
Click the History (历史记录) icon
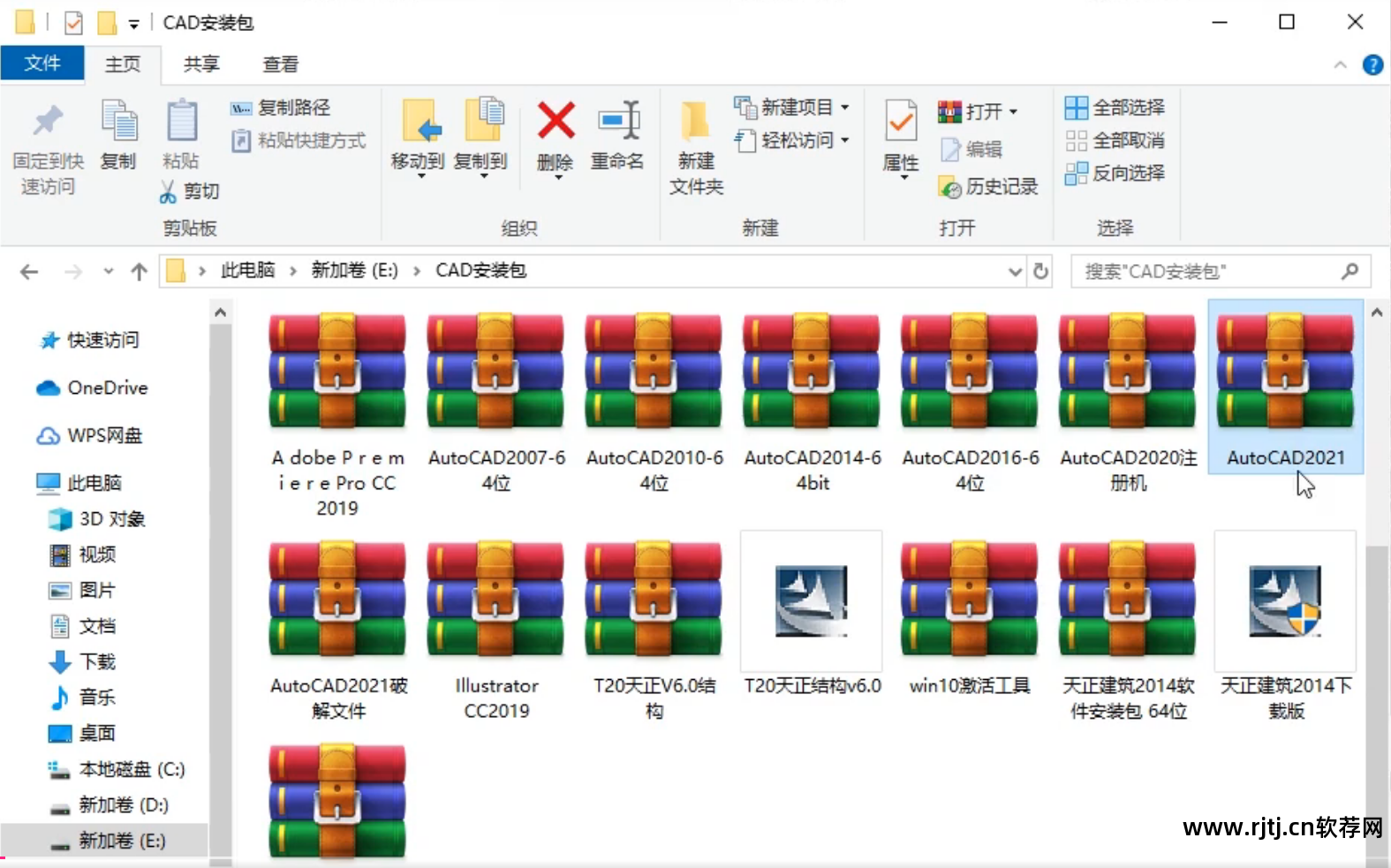coord(949,187)
